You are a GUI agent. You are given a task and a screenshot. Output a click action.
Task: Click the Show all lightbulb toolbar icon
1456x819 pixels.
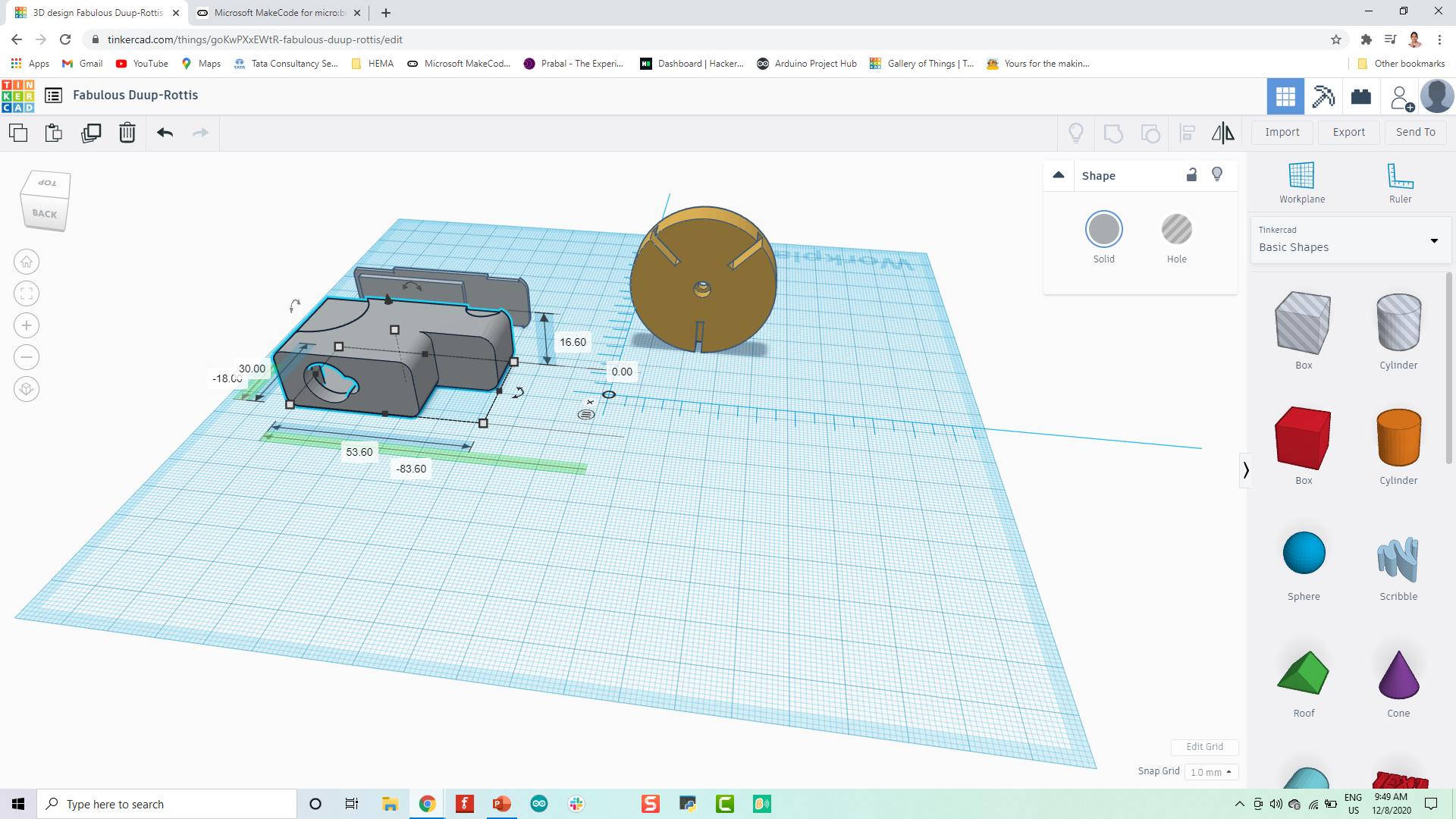(1075, 133)
